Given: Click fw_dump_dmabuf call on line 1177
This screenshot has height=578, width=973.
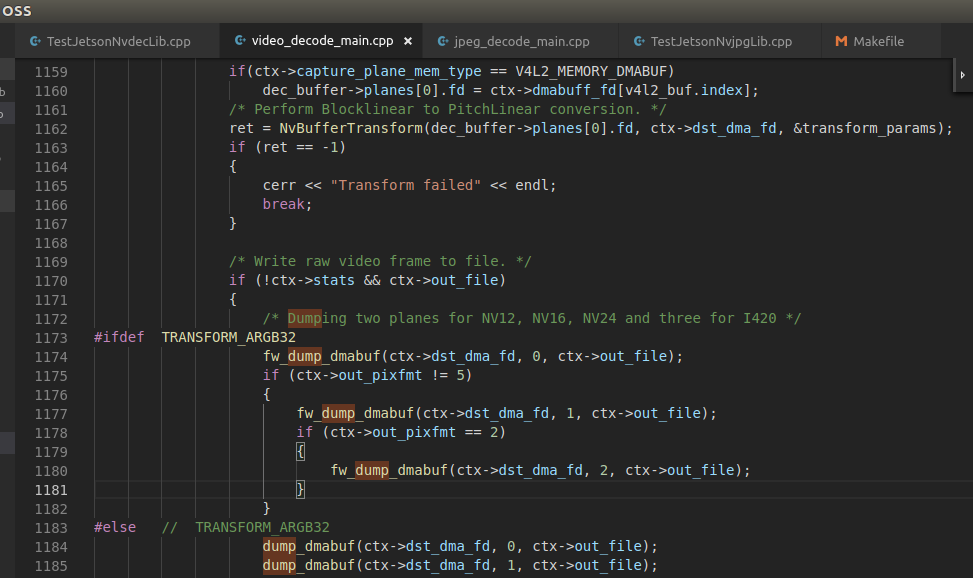Looking at the screenshot, I should click(x=355, y=413).
